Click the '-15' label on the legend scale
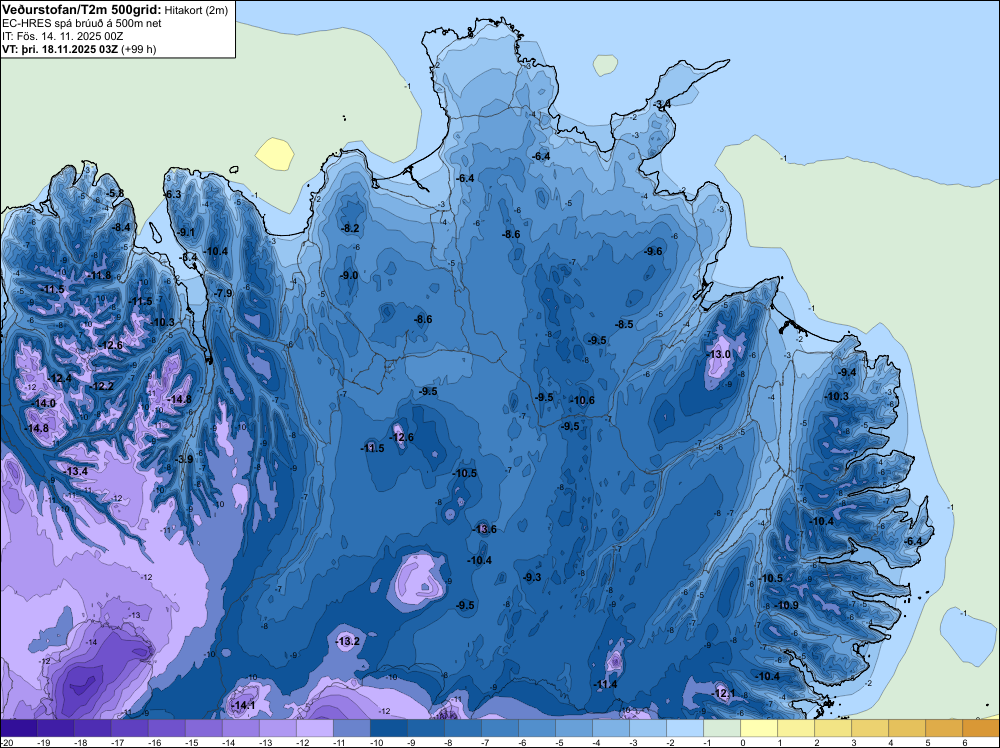 click(x=191, y=742)
